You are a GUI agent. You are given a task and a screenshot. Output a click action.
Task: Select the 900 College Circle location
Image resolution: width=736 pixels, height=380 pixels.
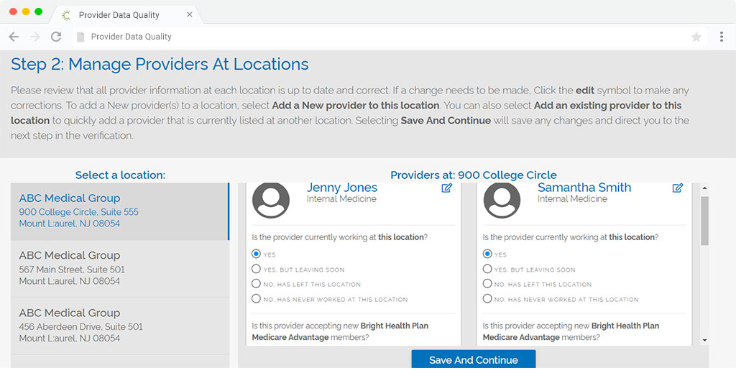click(x=120, y=212)
